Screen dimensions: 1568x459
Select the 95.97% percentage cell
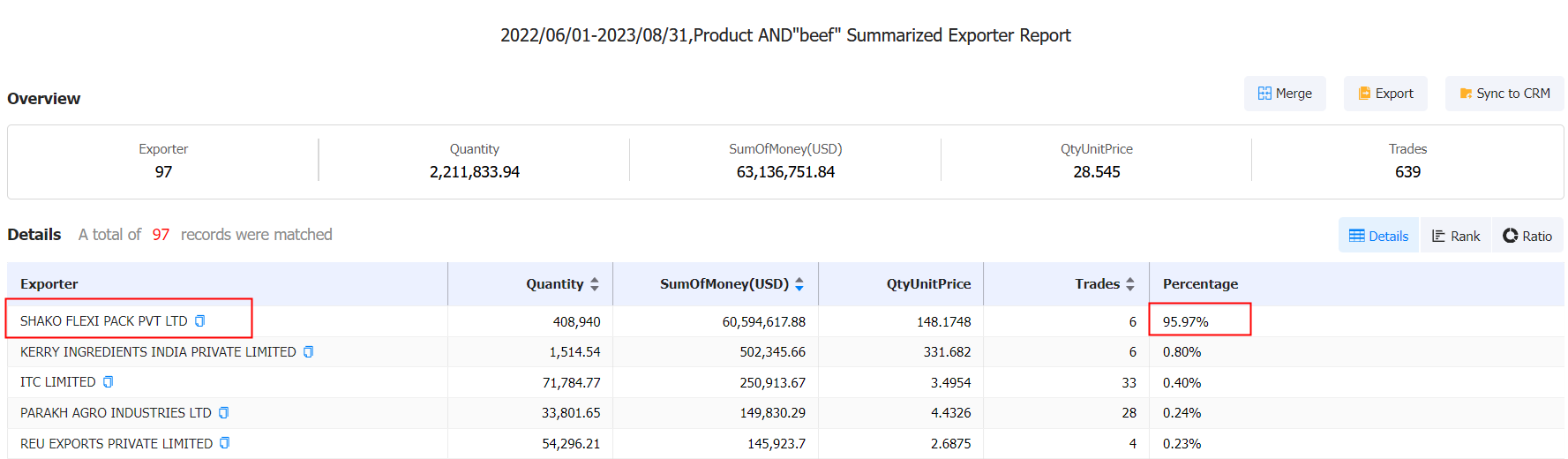click(1185, 321)
